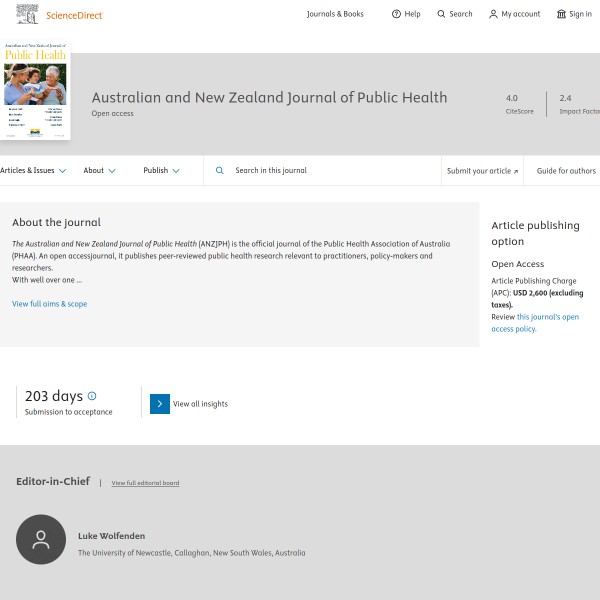Open My account person icon

pos(493,14)
